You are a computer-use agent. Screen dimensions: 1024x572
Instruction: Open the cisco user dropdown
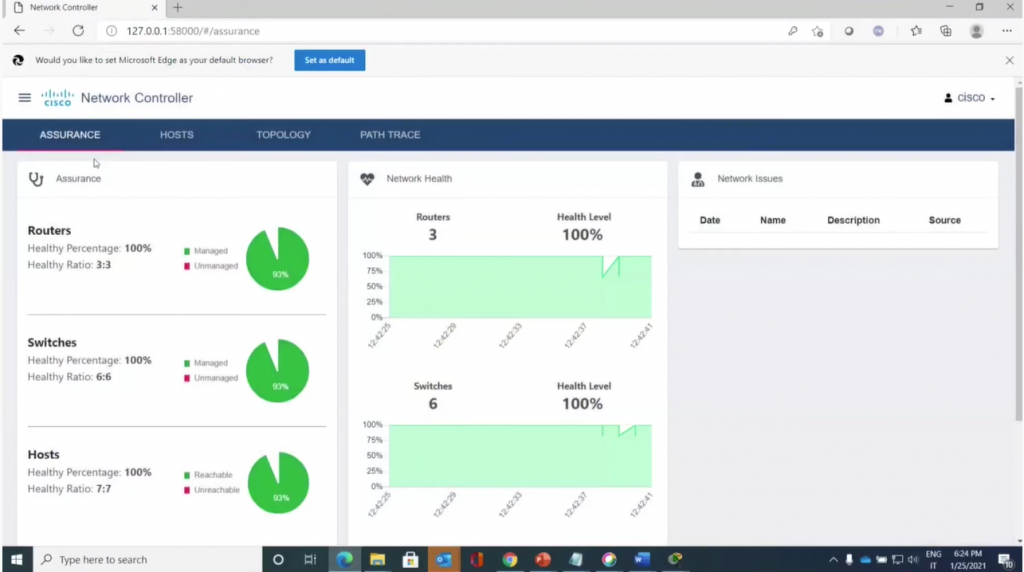(x=970, y=98)
